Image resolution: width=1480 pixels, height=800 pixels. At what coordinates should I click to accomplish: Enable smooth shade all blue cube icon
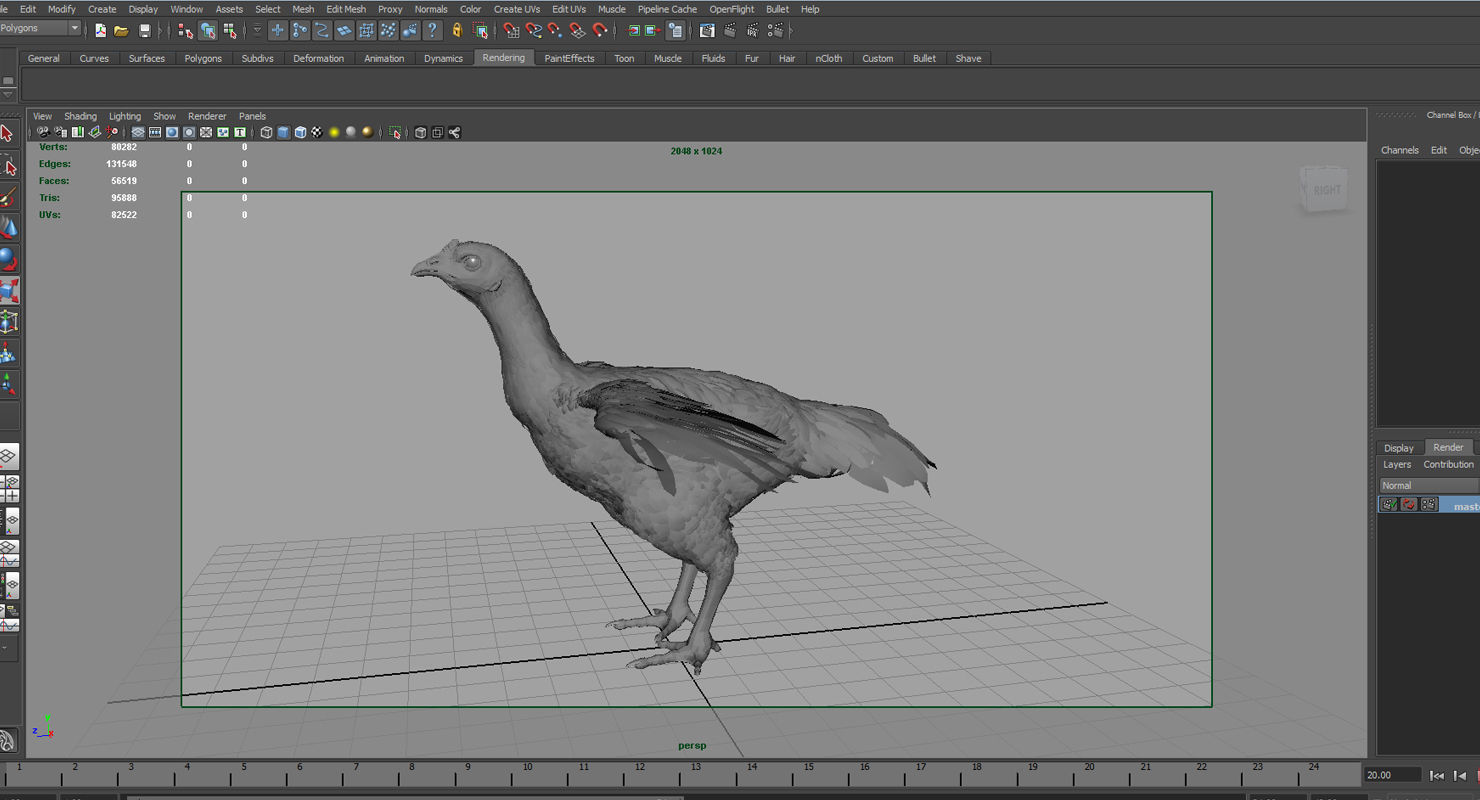(x=283, y=132)
